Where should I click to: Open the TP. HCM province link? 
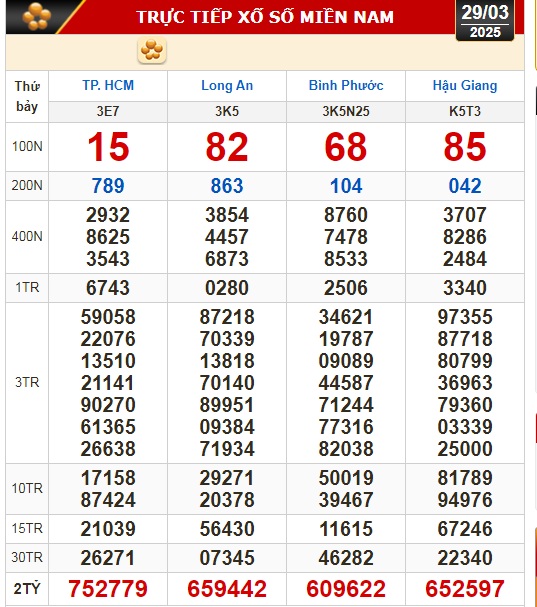click(x=108, y=85)
